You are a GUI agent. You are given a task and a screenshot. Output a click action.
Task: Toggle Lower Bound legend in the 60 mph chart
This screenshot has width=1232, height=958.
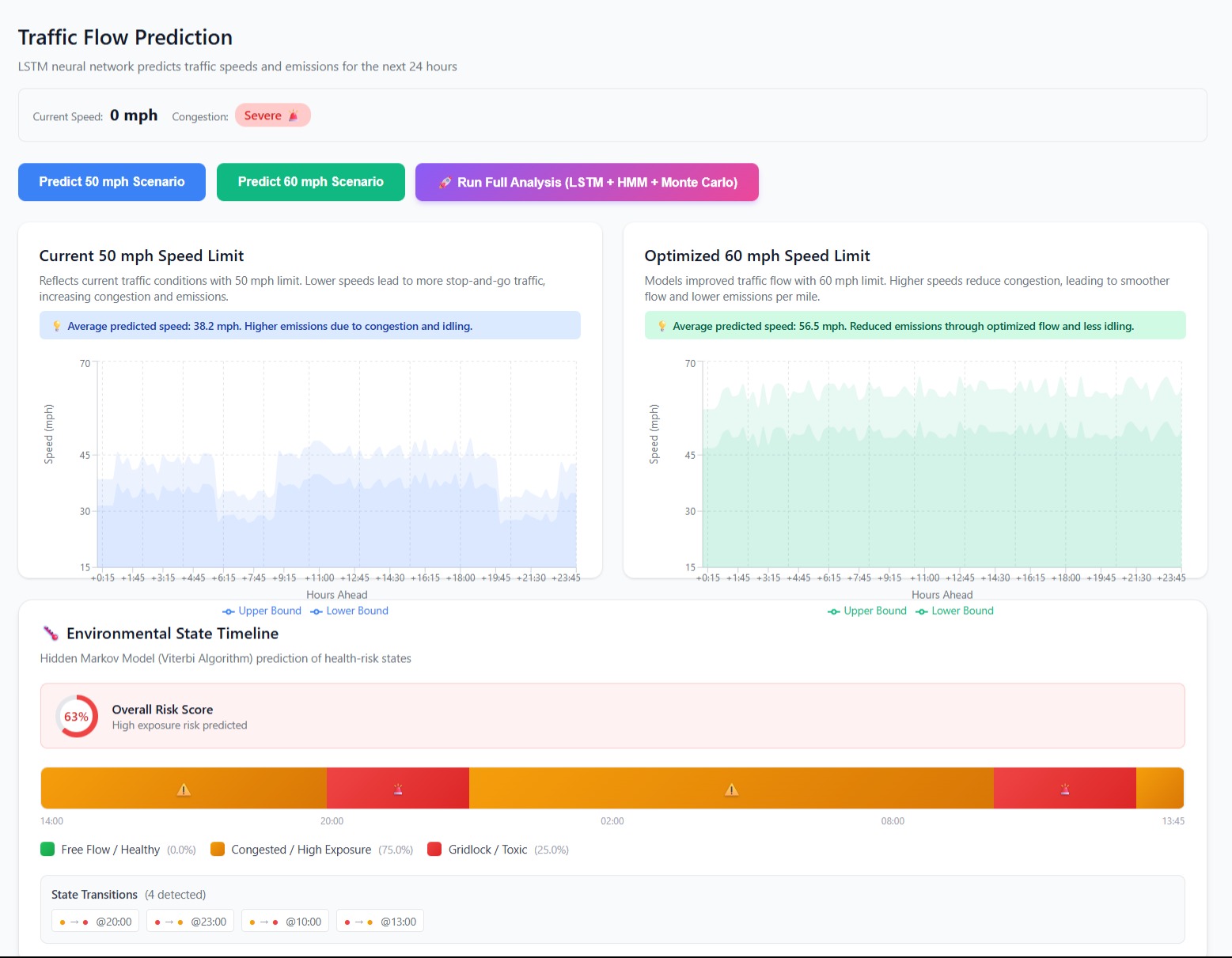pos(955,611)
